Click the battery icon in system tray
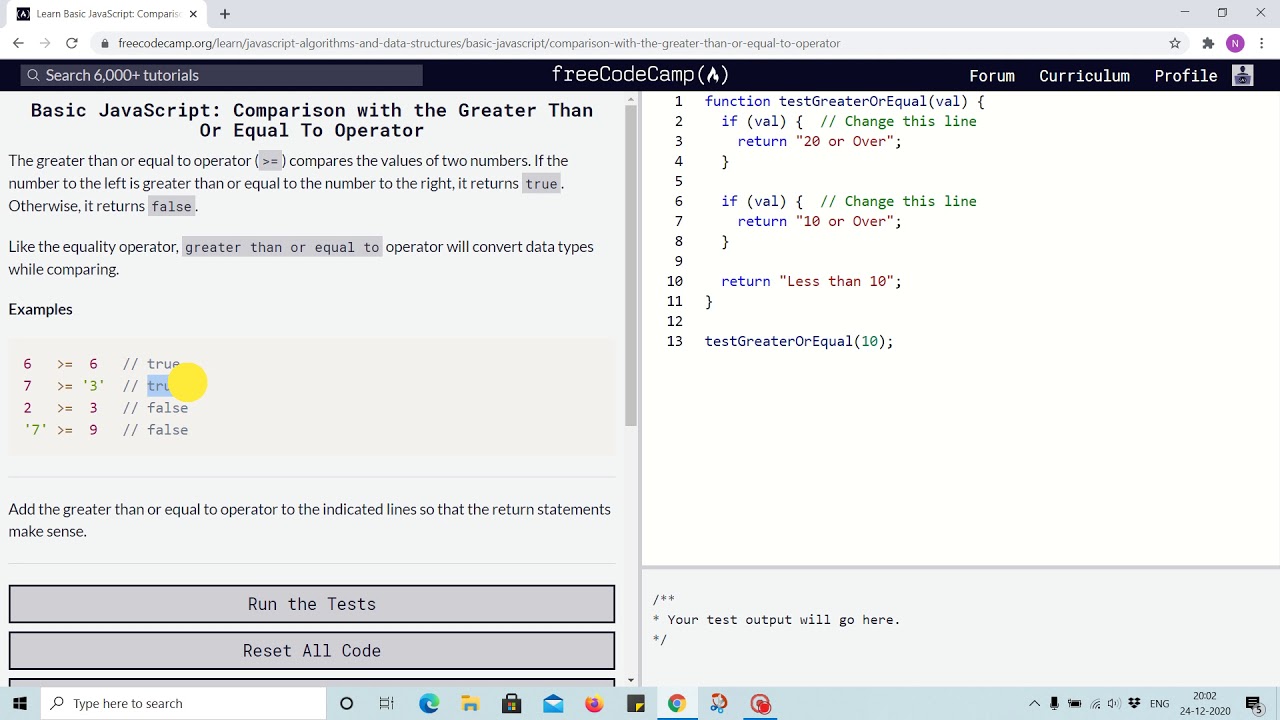Viewport: 1280px width, 720px height. 1074,703
